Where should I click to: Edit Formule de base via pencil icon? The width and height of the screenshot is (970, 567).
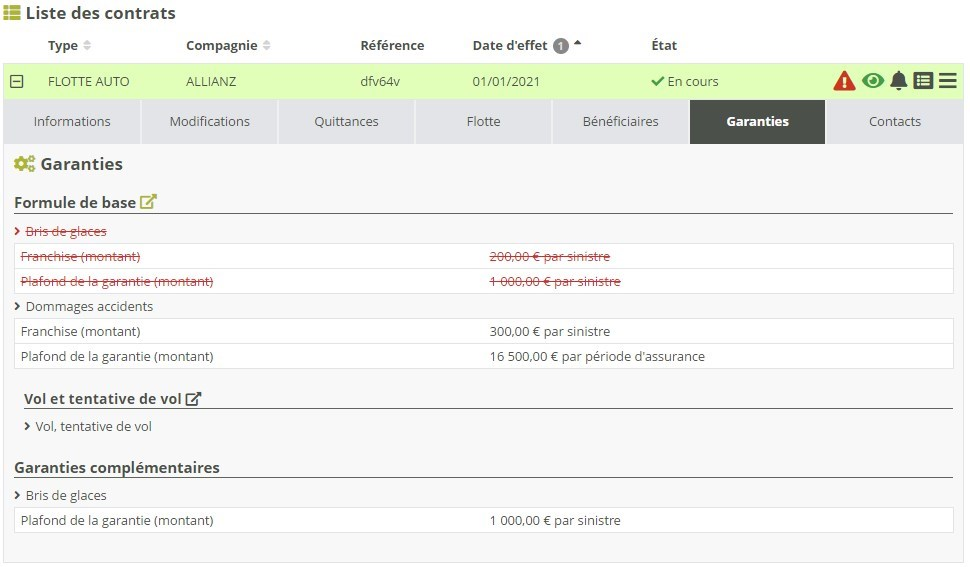(148, 202)
